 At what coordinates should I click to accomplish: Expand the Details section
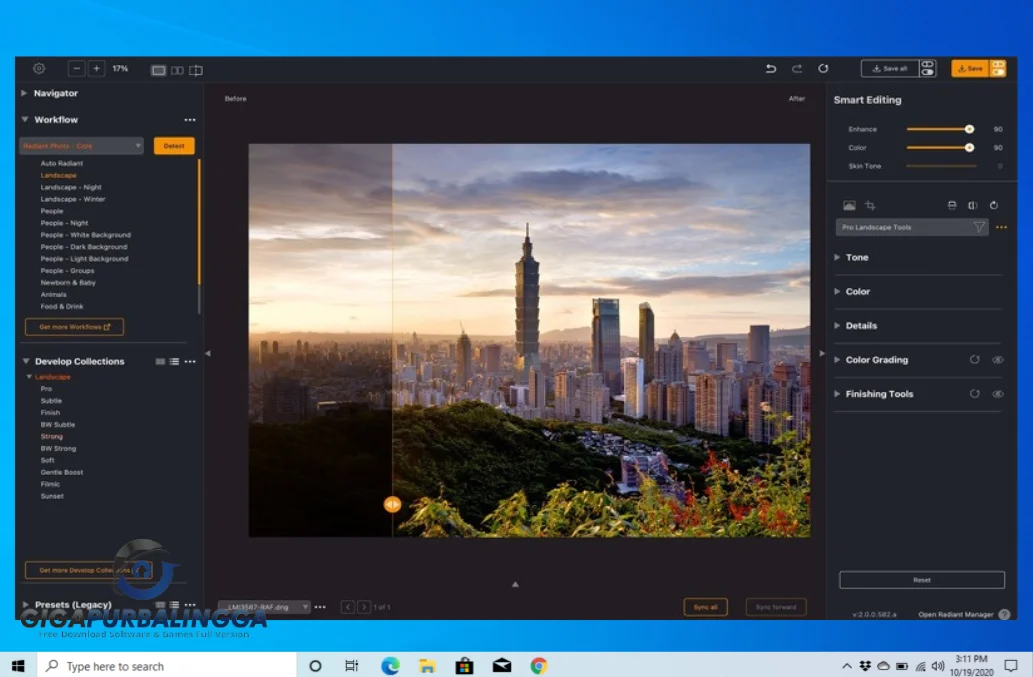[837, 326]
